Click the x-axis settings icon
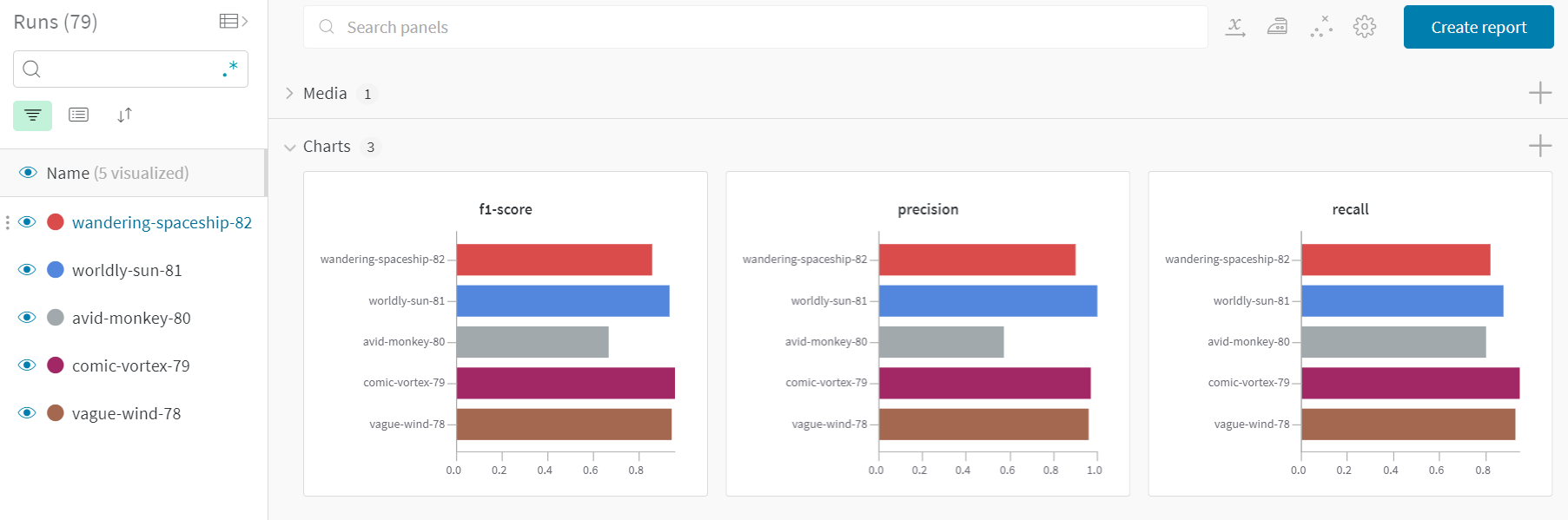Image resolution: width=1568 pixels, height=520 pixels. [x=1235, y=27]
